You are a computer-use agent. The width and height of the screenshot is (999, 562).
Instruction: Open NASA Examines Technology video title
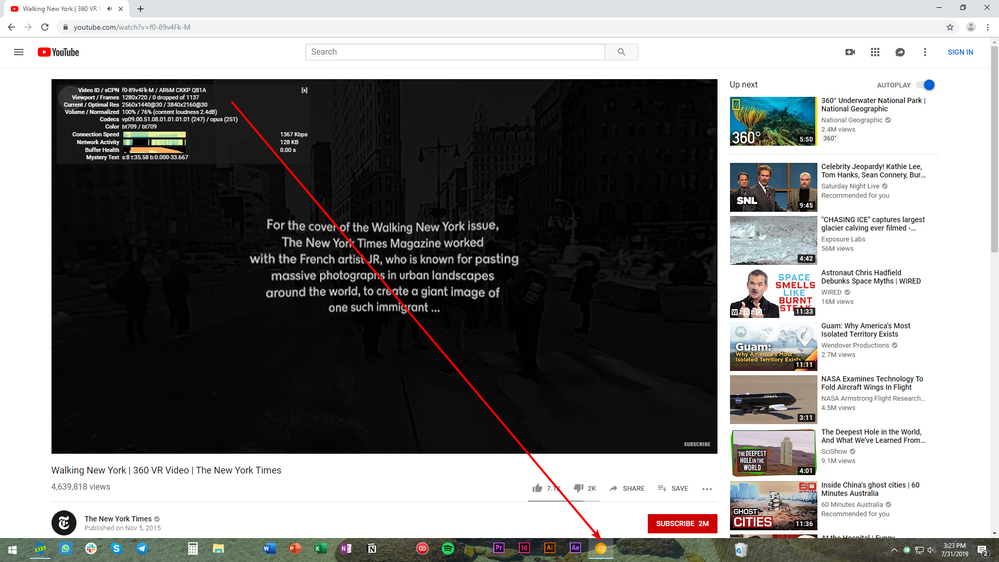tap(872, 383)
